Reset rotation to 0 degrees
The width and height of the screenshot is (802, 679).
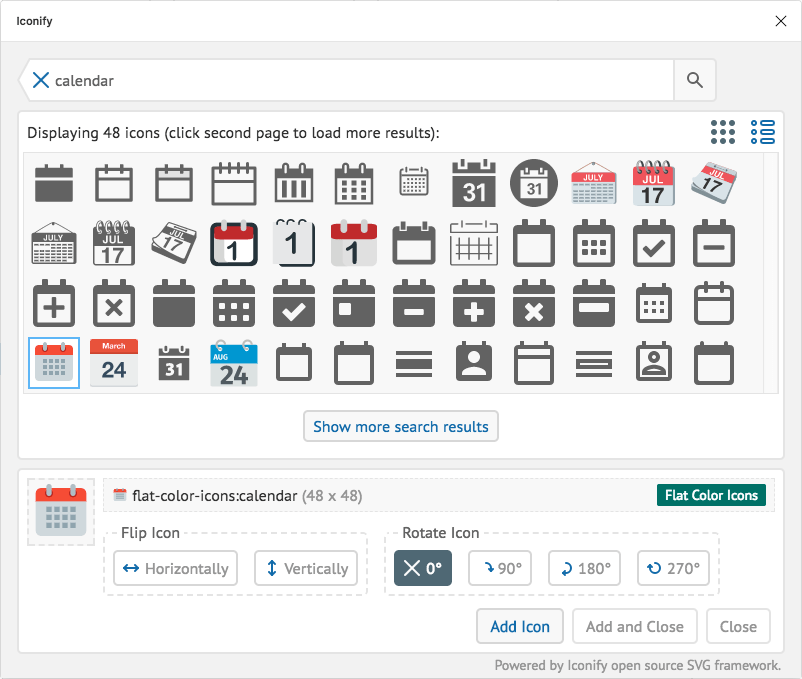tap(422, 569)
